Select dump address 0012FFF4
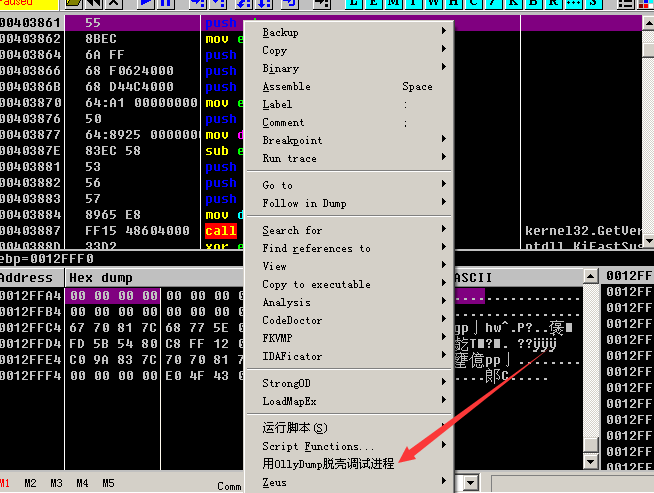The width and height of the screenshot is (654, 493). pos(31,376)
